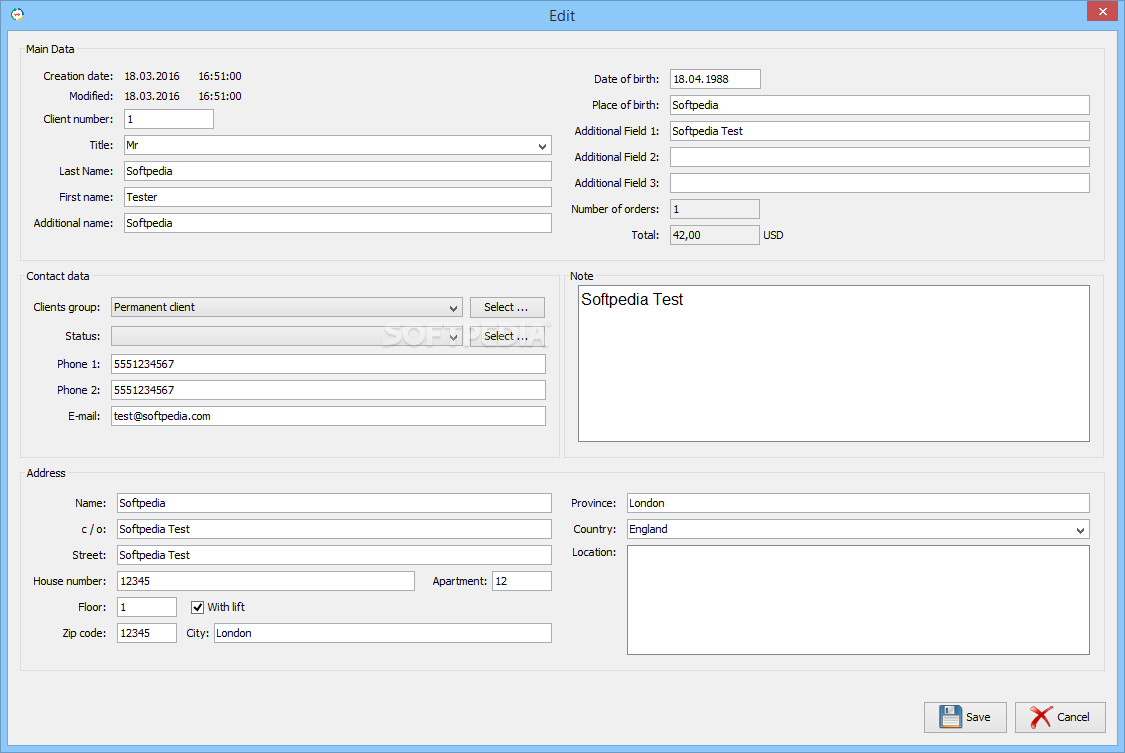Click the empty Additional Field 2 input
The image size is (1125, 753).
[880, 157]
